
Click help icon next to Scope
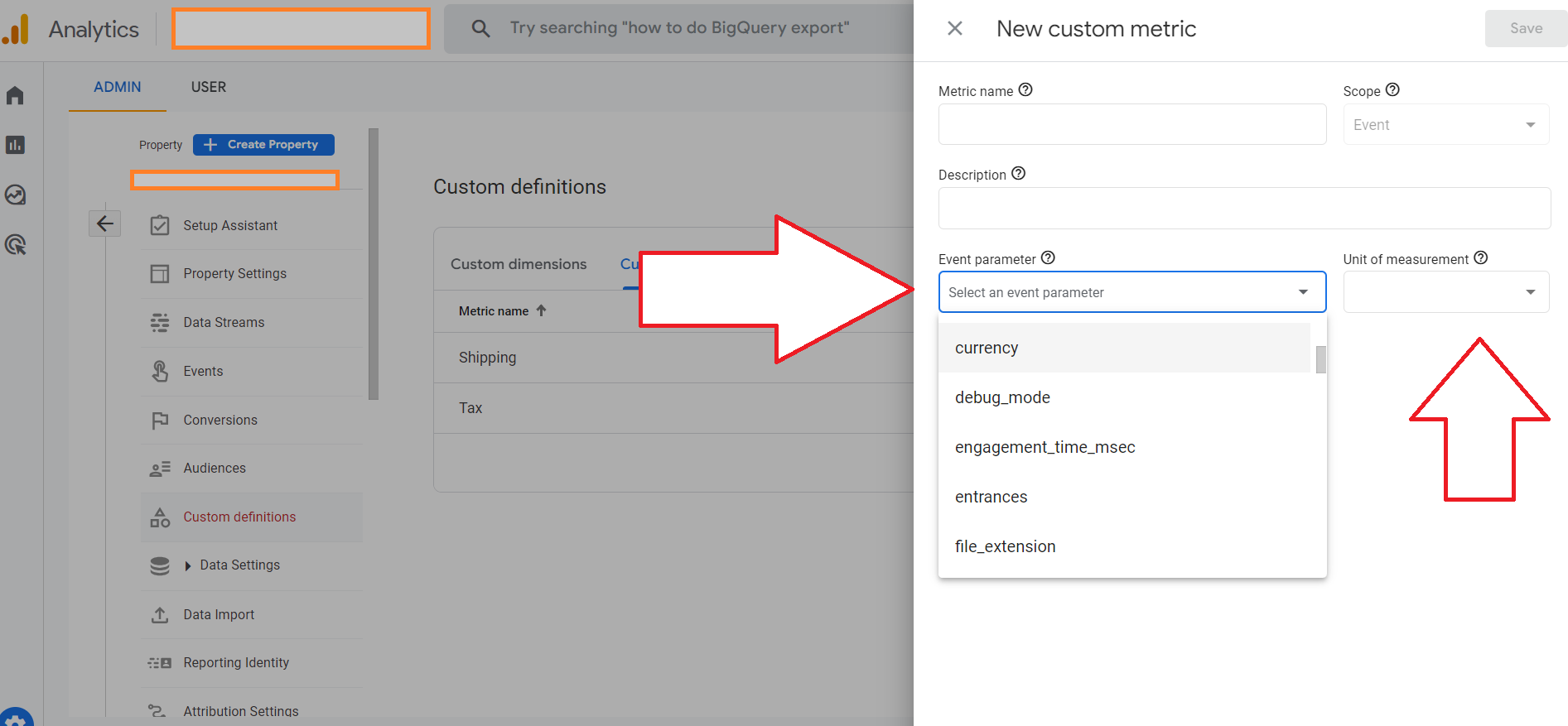pos(1392,89)
